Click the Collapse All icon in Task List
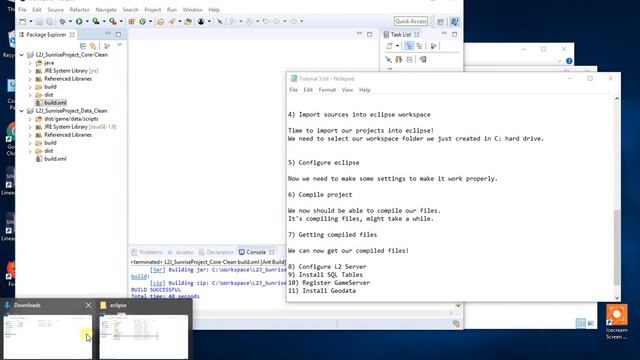The width and height of the screenshot is (640, 360). click(x=409, y=60)
